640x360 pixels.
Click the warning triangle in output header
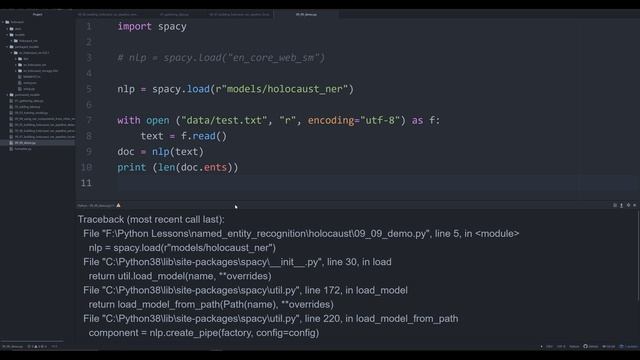point(118,205)
